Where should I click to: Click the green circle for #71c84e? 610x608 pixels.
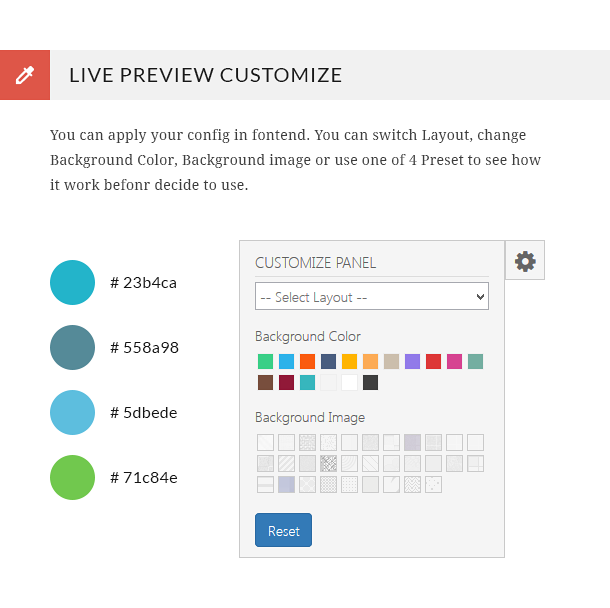point(72,477)
